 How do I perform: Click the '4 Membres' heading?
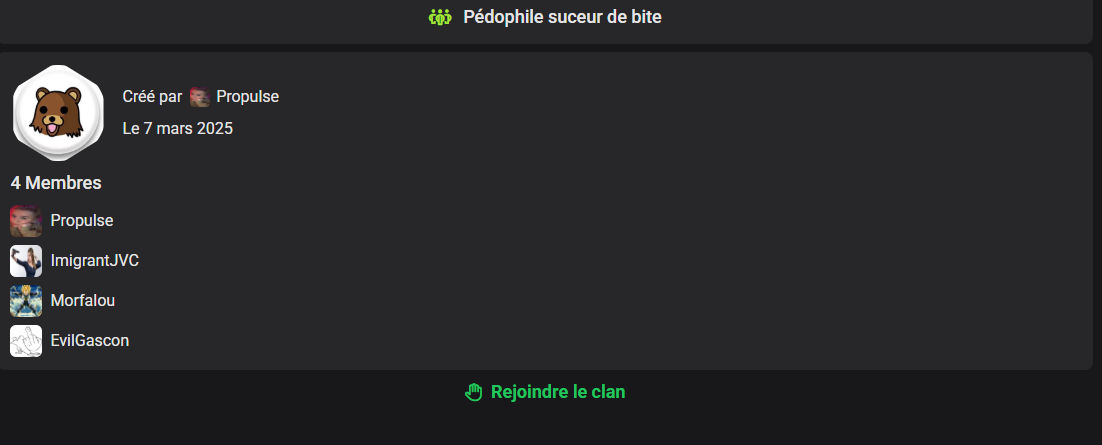point(56,183)
